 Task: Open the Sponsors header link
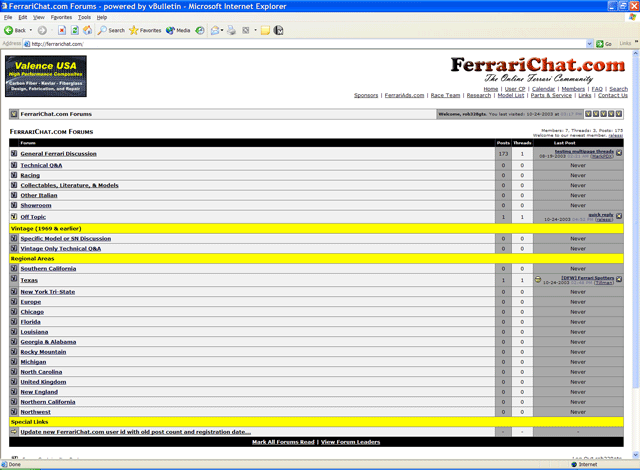366,95
